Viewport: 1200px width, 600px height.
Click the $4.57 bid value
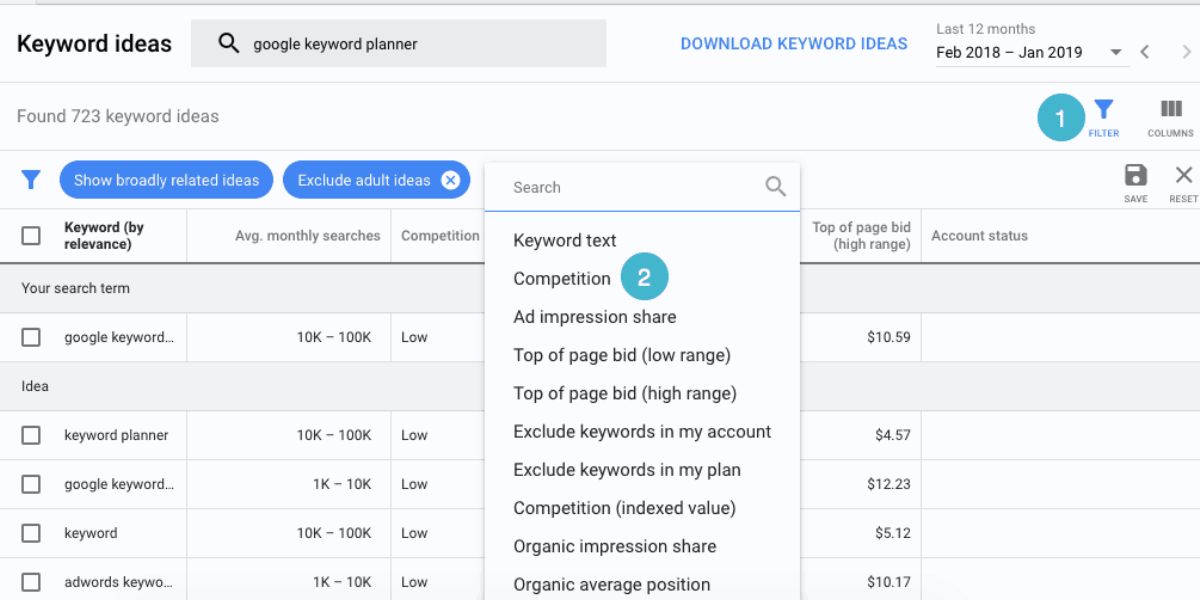[893, 435]
